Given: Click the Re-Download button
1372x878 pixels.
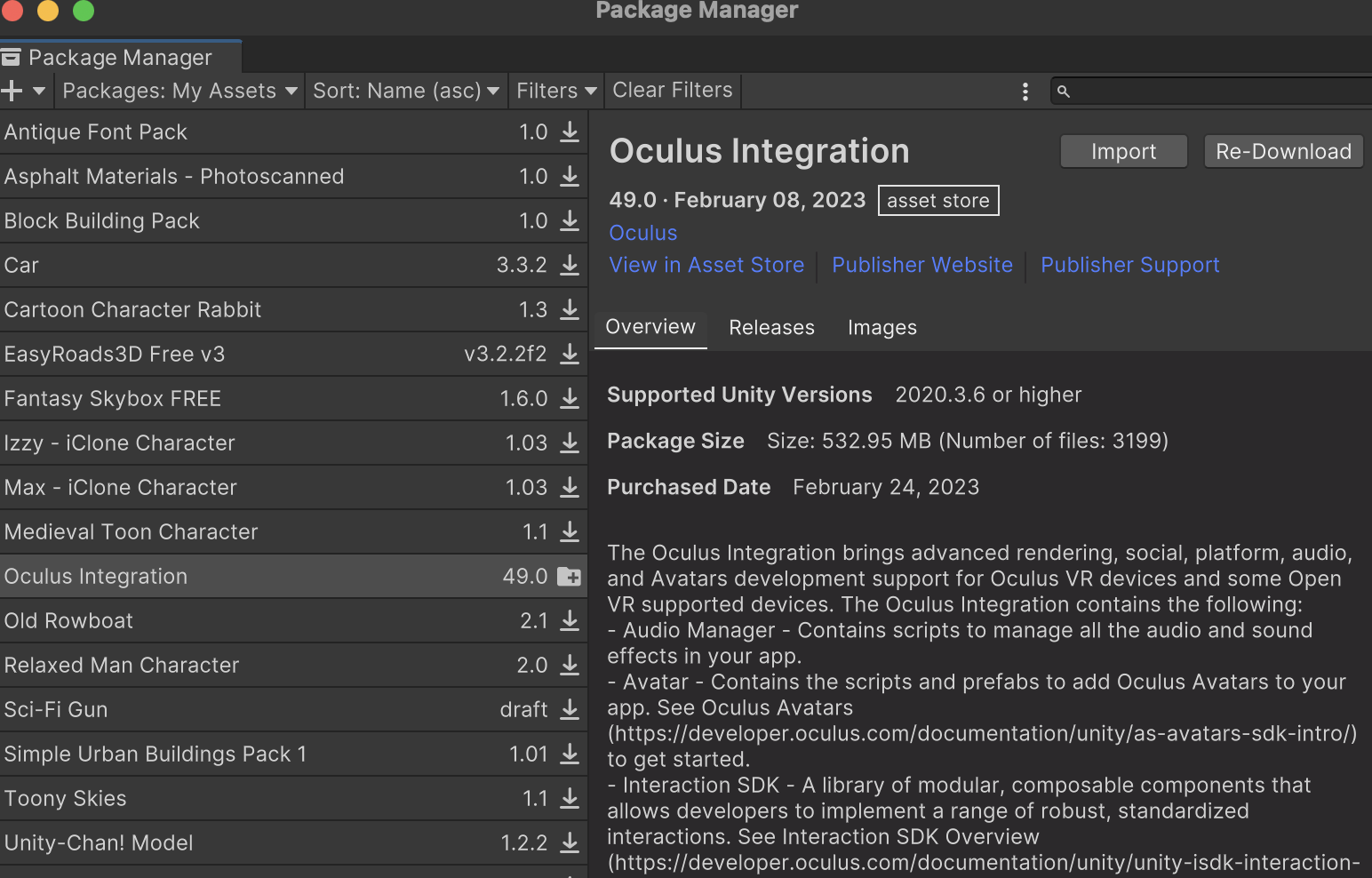Looking at the screenshot, I should coord(1283,151).
